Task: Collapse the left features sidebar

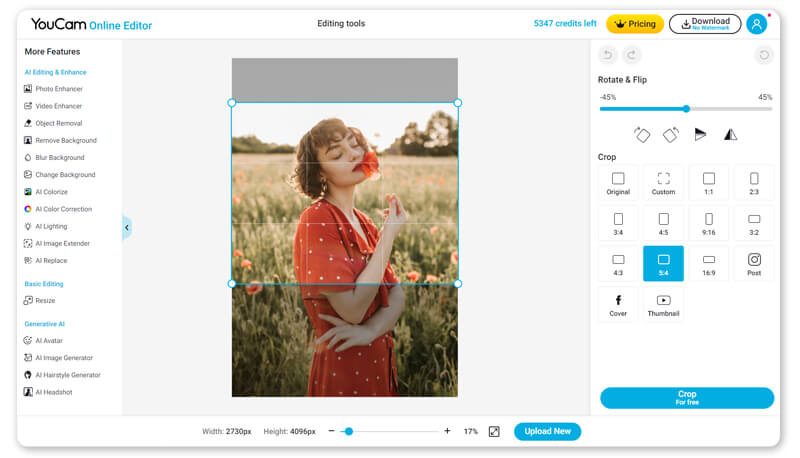Action: [127, 228]
